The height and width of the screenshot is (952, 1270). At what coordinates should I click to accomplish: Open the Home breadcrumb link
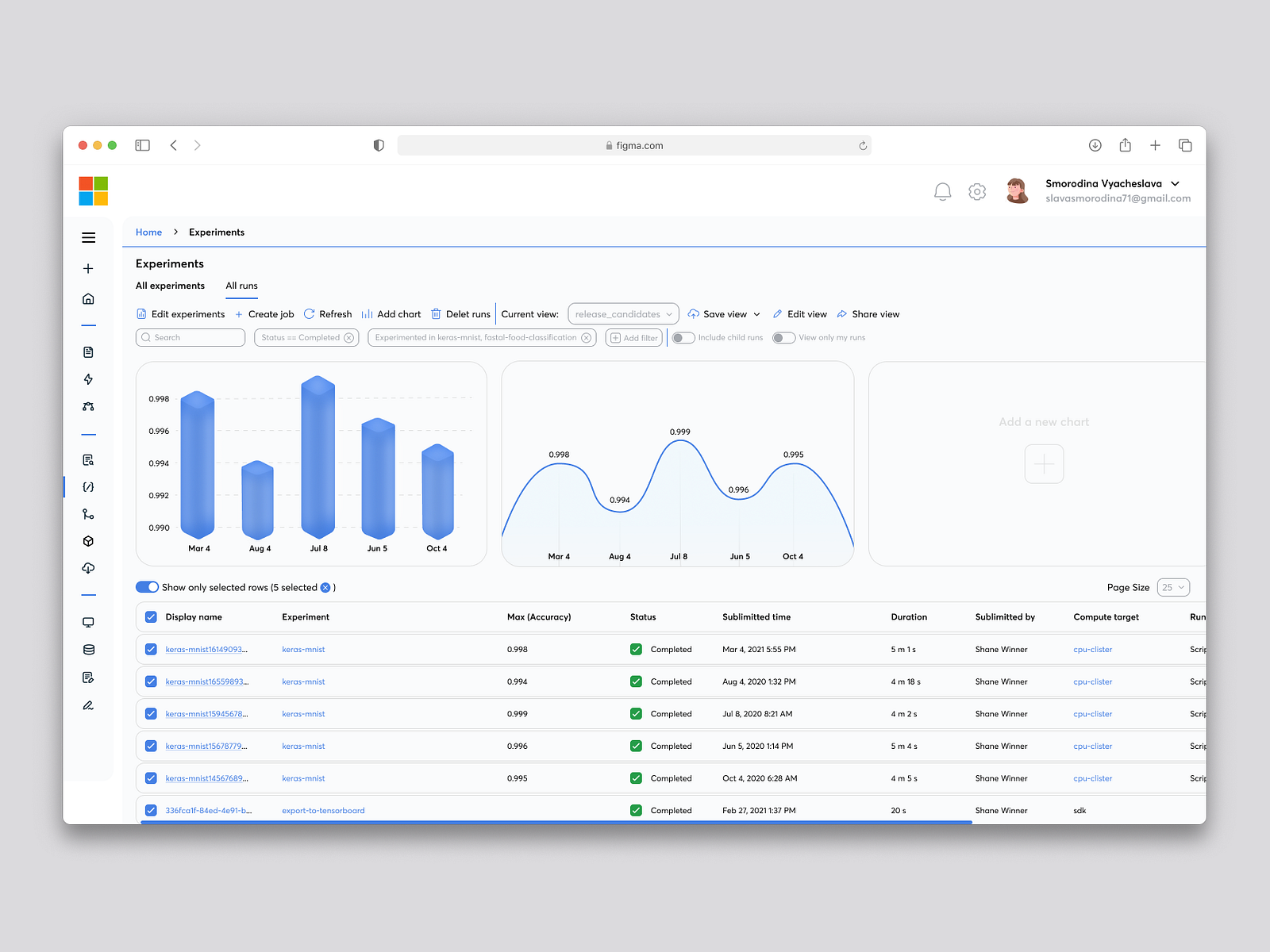(148, 232)
